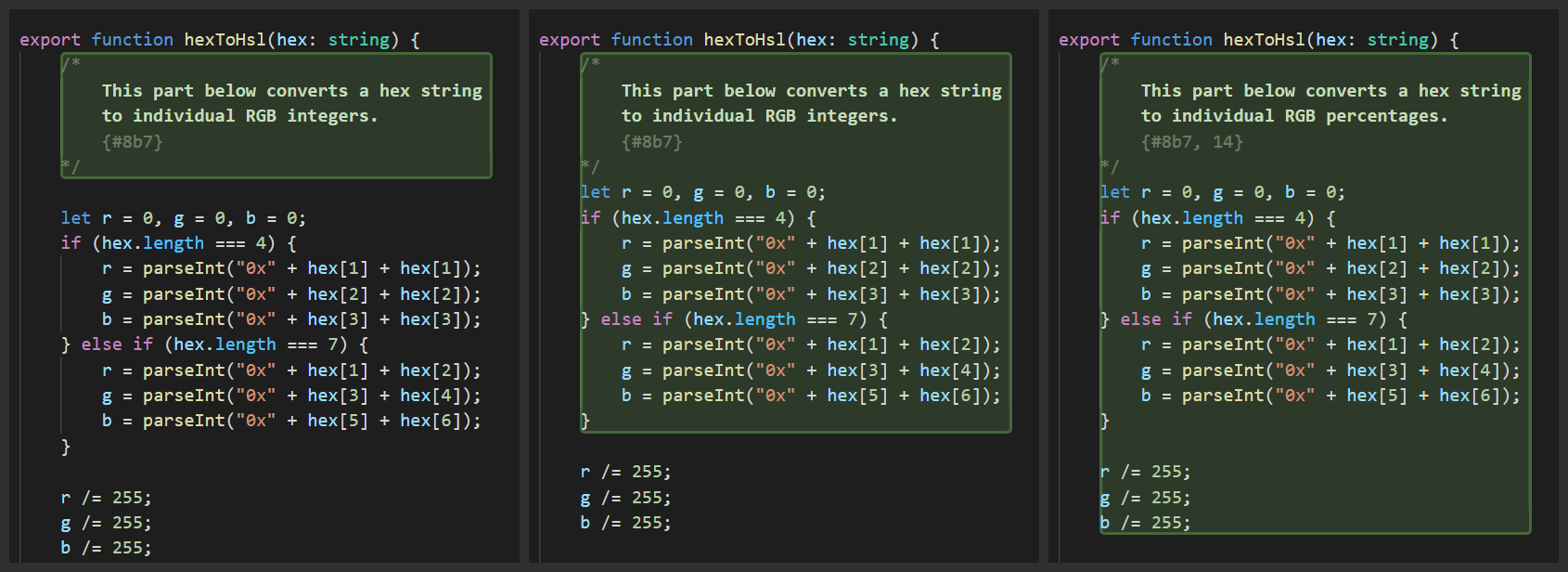Click 'let r = 0, g = 0, b = 0;' in right panel
This screenshot has width=1568, height=572.
[1223, 192]
